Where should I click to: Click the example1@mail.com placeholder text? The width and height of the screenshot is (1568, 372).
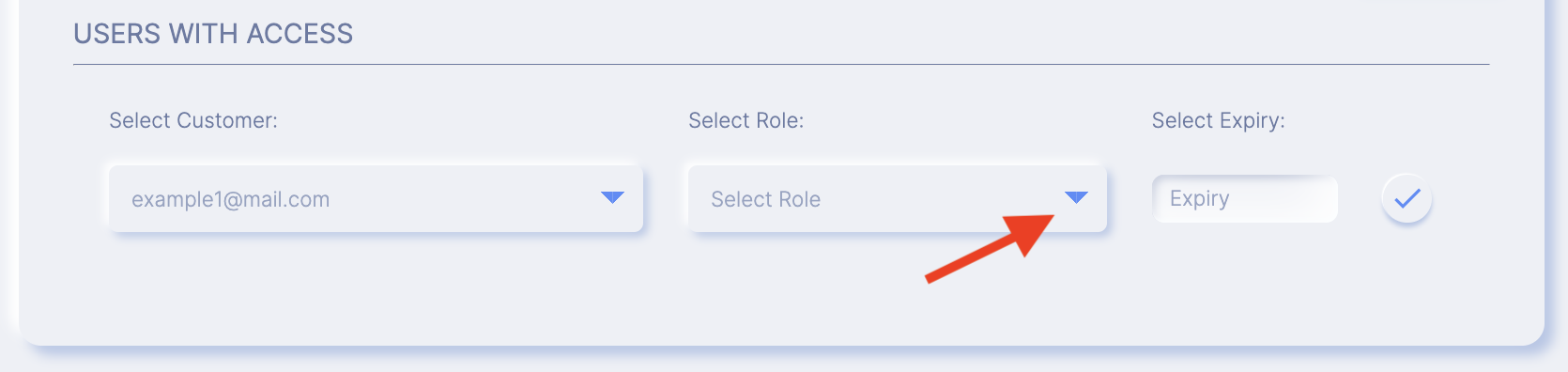tap(230, 199)
